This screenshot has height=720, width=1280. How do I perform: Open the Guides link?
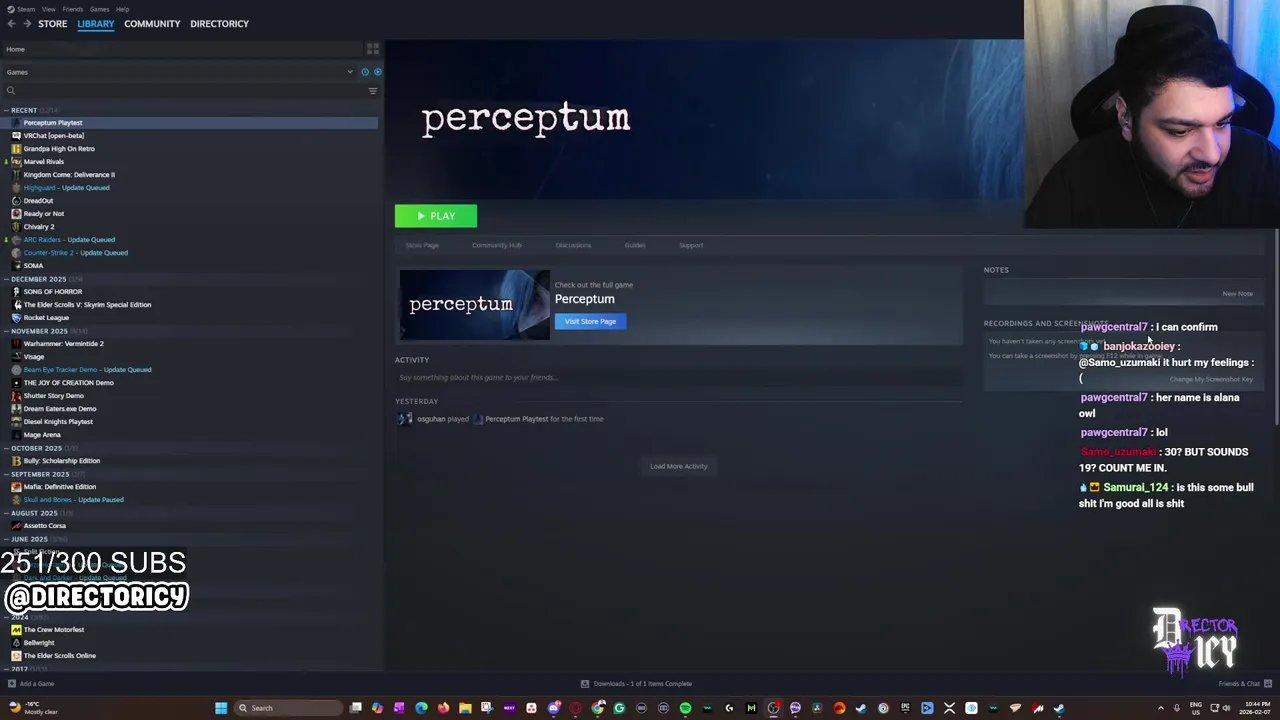click(635, 245)
